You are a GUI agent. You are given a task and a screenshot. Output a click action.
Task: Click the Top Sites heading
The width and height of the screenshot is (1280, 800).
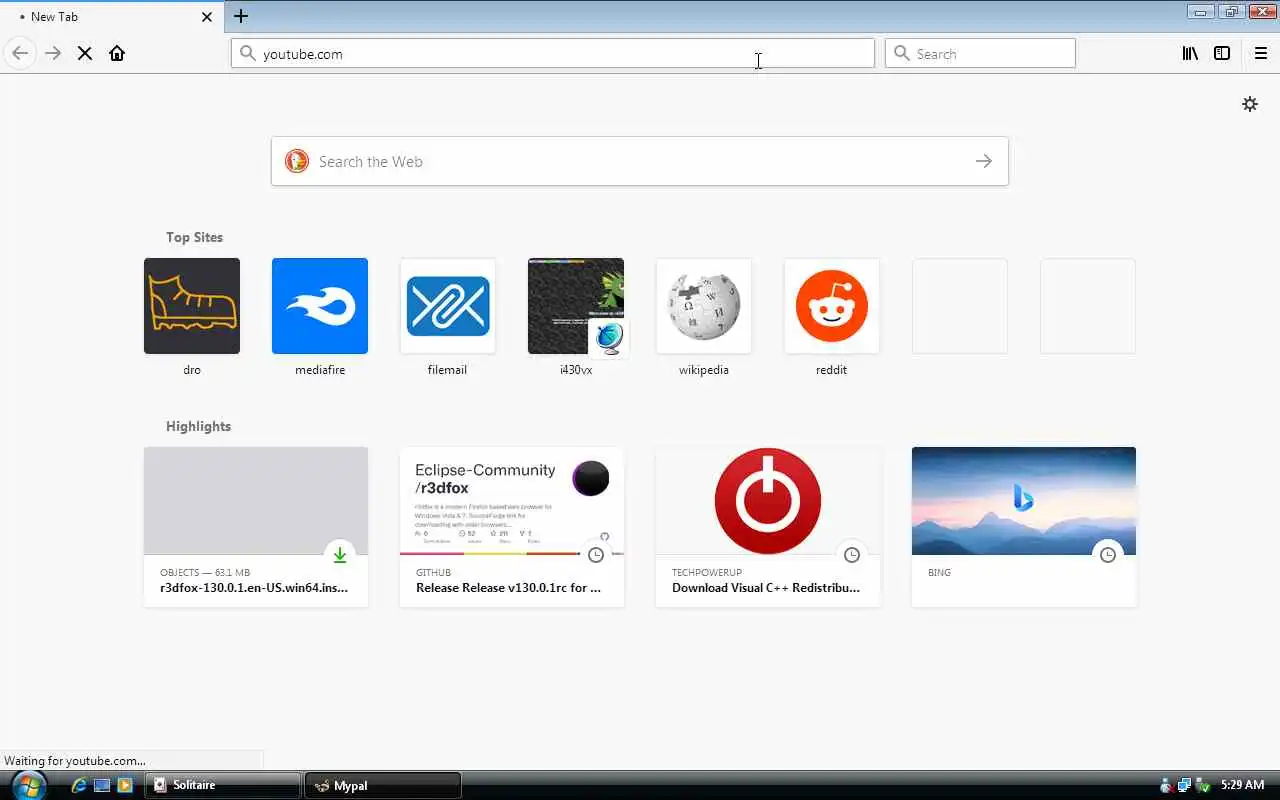point(194,237)
